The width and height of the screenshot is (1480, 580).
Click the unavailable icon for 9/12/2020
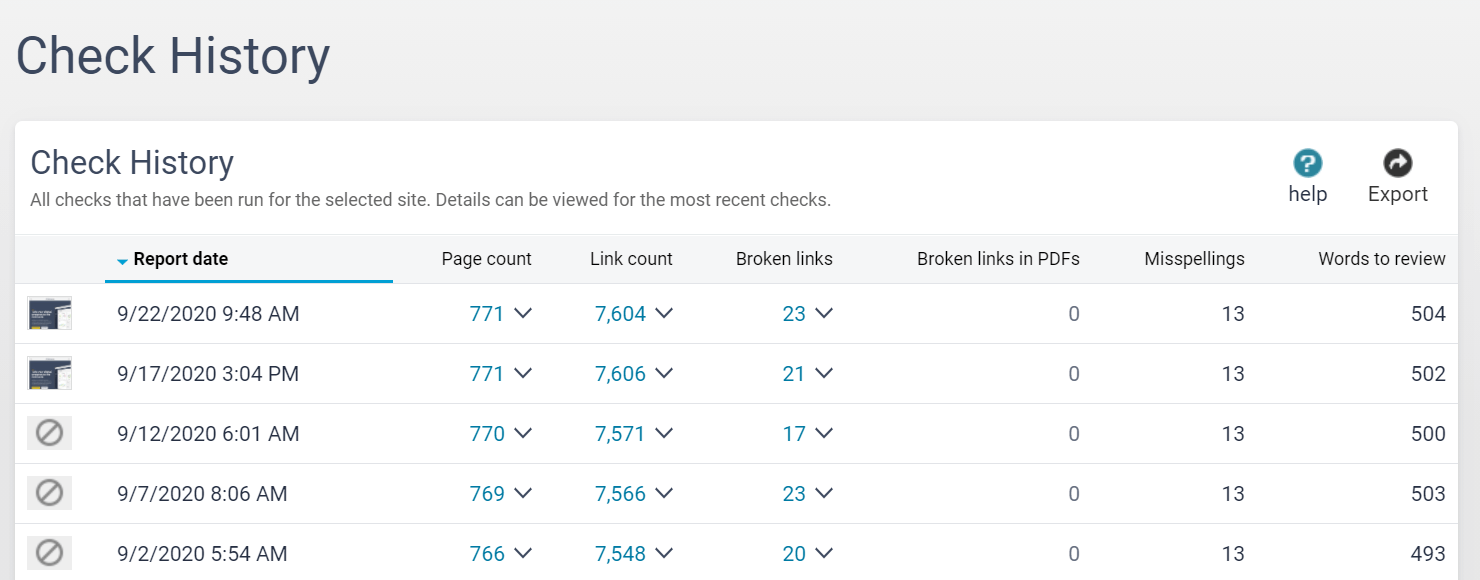49,433
